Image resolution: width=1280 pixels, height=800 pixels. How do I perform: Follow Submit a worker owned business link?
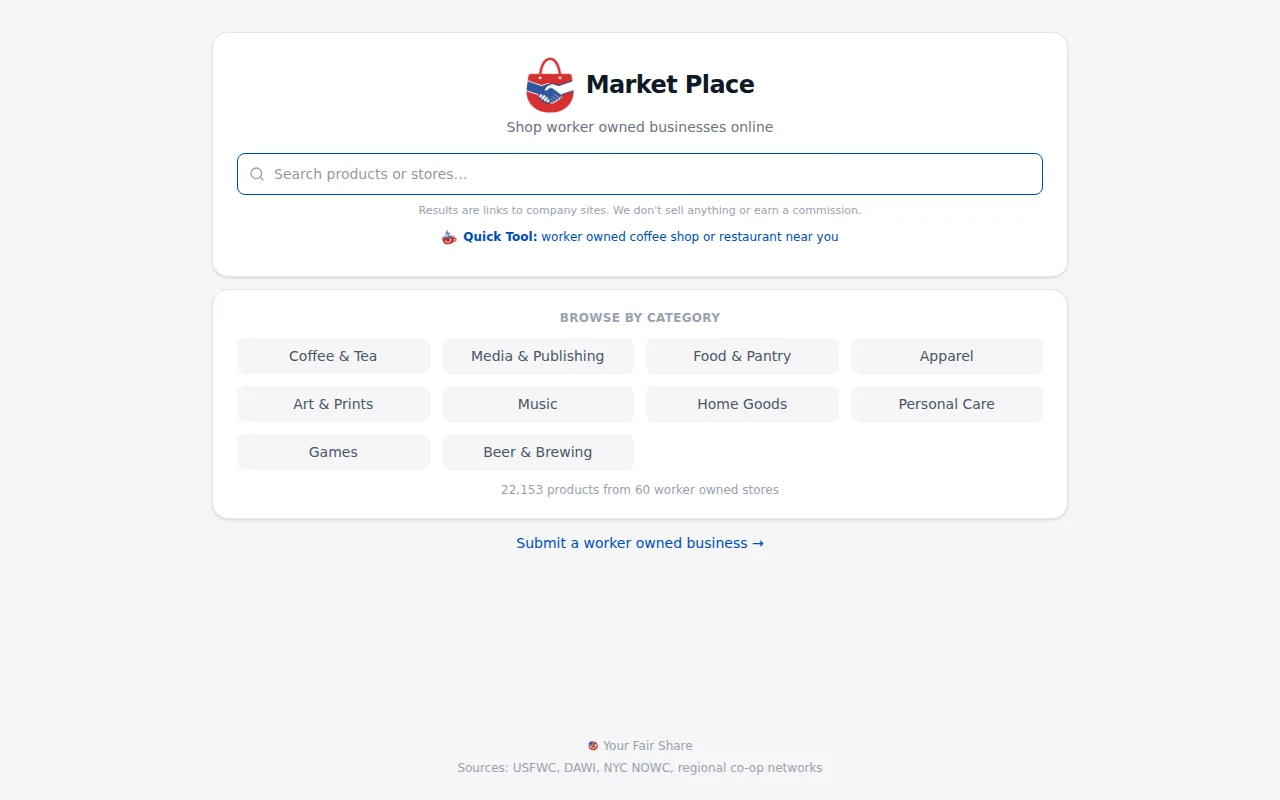640,543
